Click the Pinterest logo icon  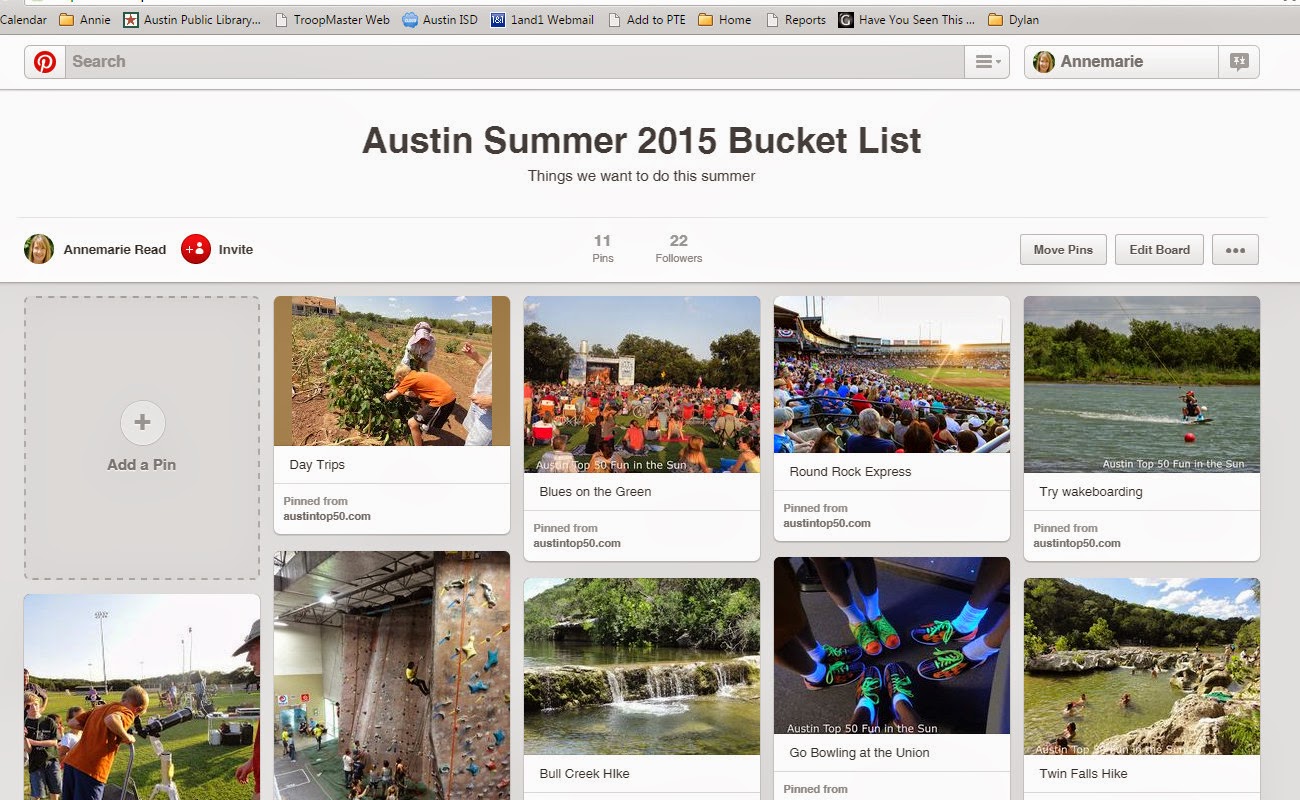pyautogui.click(x=44, y=61)
